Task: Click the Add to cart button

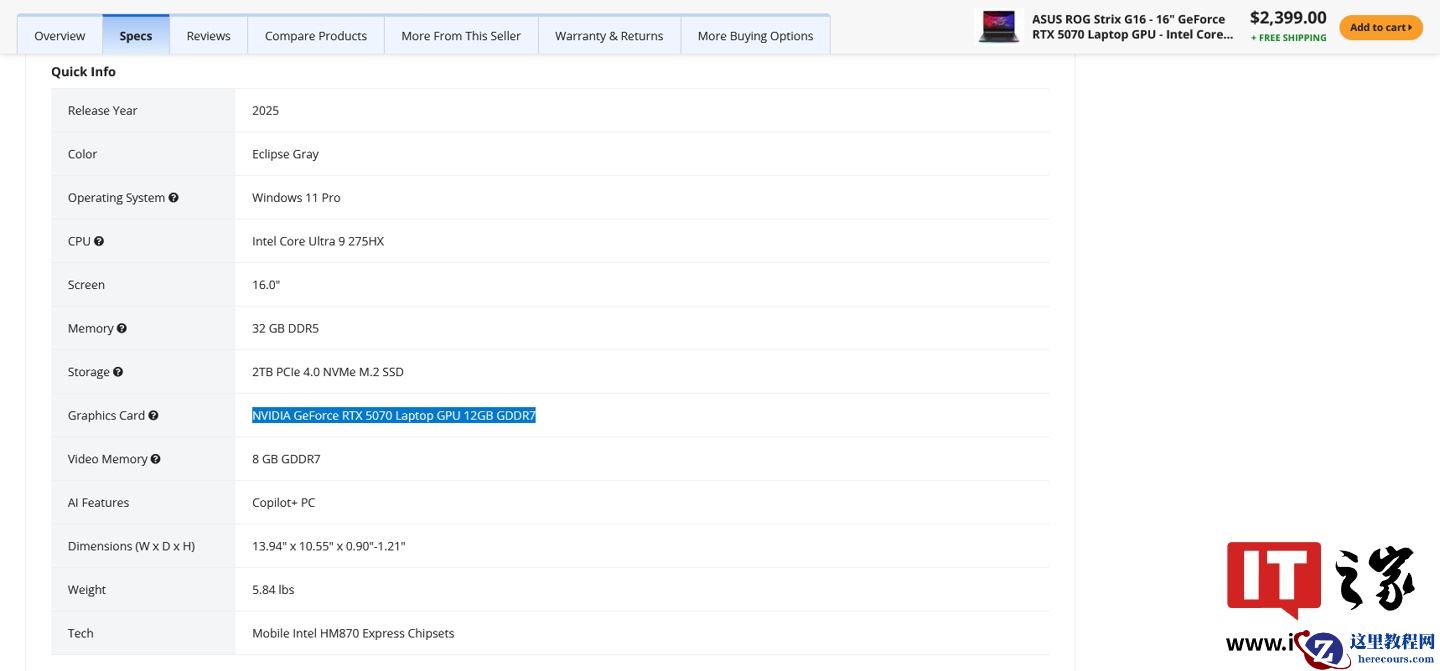Action: tap(1381, 27)
